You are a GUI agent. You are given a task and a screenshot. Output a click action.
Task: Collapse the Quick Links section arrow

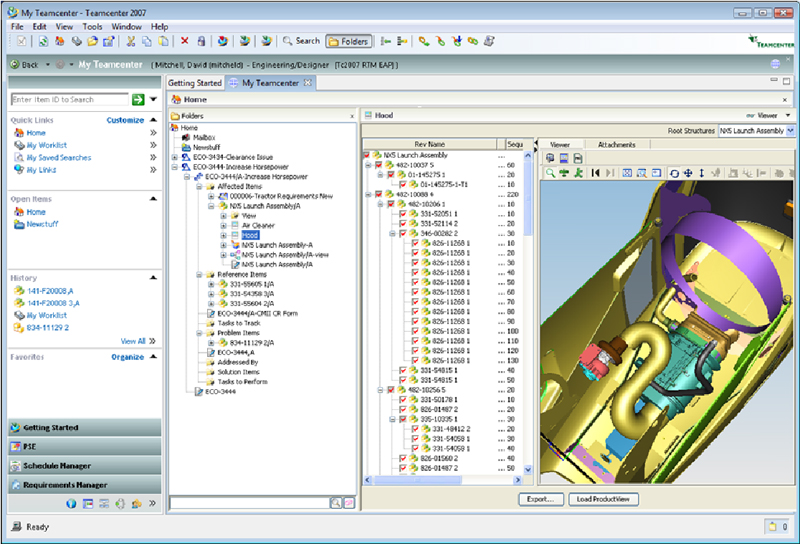point(154,120)
